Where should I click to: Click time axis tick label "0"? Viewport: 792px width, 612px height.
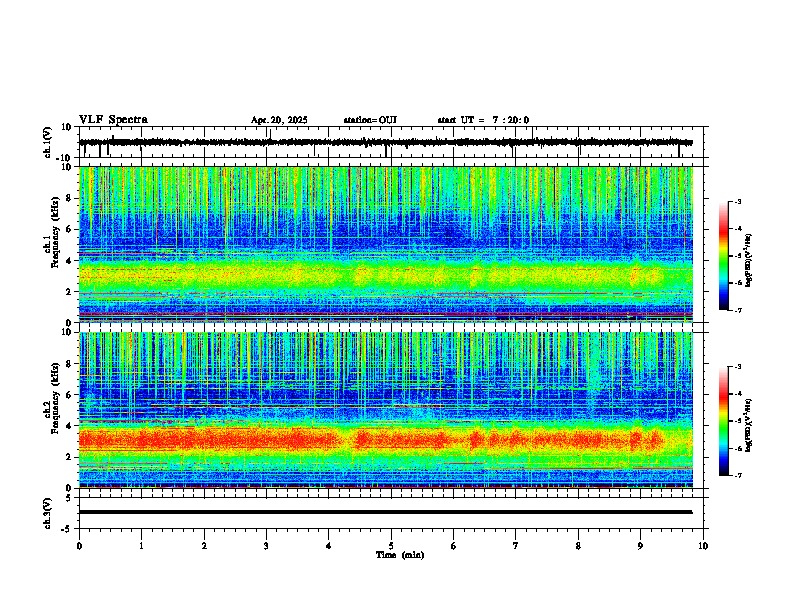coord(79,546)
